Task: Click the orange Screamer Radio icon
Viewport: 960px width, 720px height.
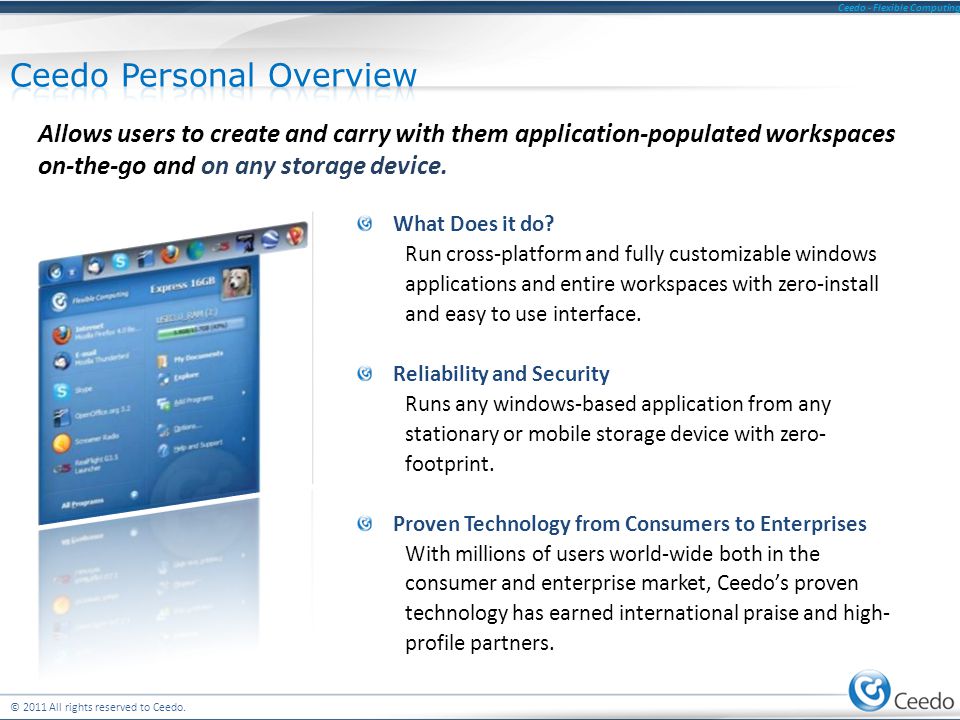Action: (x=62, y=443)
